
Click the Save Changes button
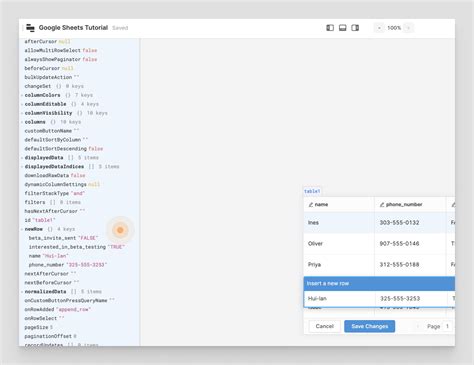(x=370, y=326)
